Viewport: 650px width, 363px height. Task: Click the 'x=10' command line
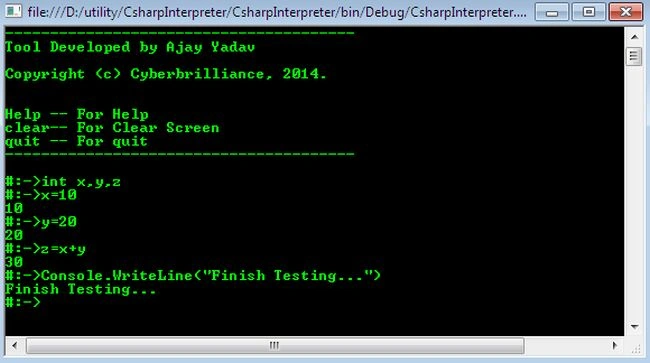tap(41, 195)
